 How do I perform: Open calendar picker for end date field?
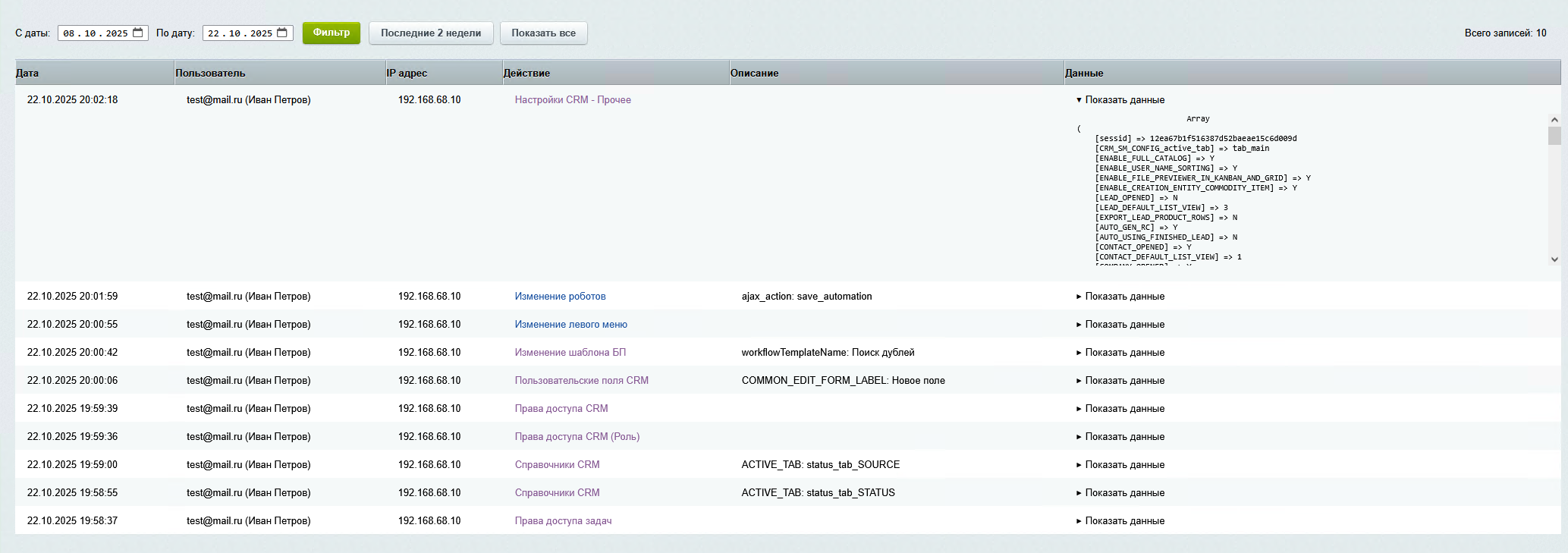[282, 33]
